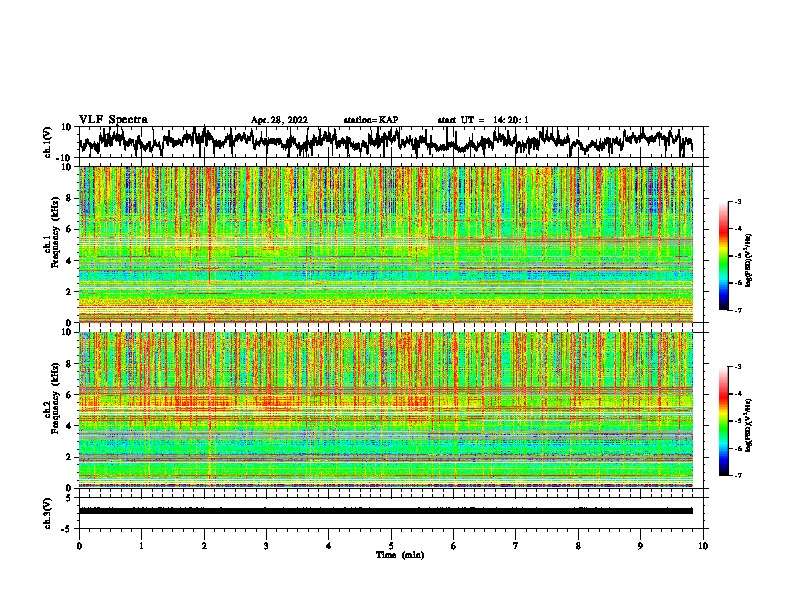Screen dimensions: 792x612
Task: Click time axis tick label "7"
Action: pos(516,546)
